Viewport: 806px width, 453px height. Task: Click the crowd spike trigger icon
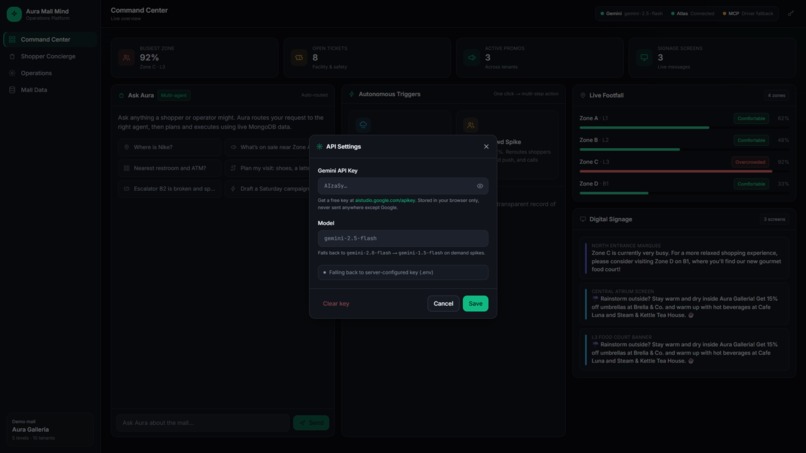tap(470, 125)
